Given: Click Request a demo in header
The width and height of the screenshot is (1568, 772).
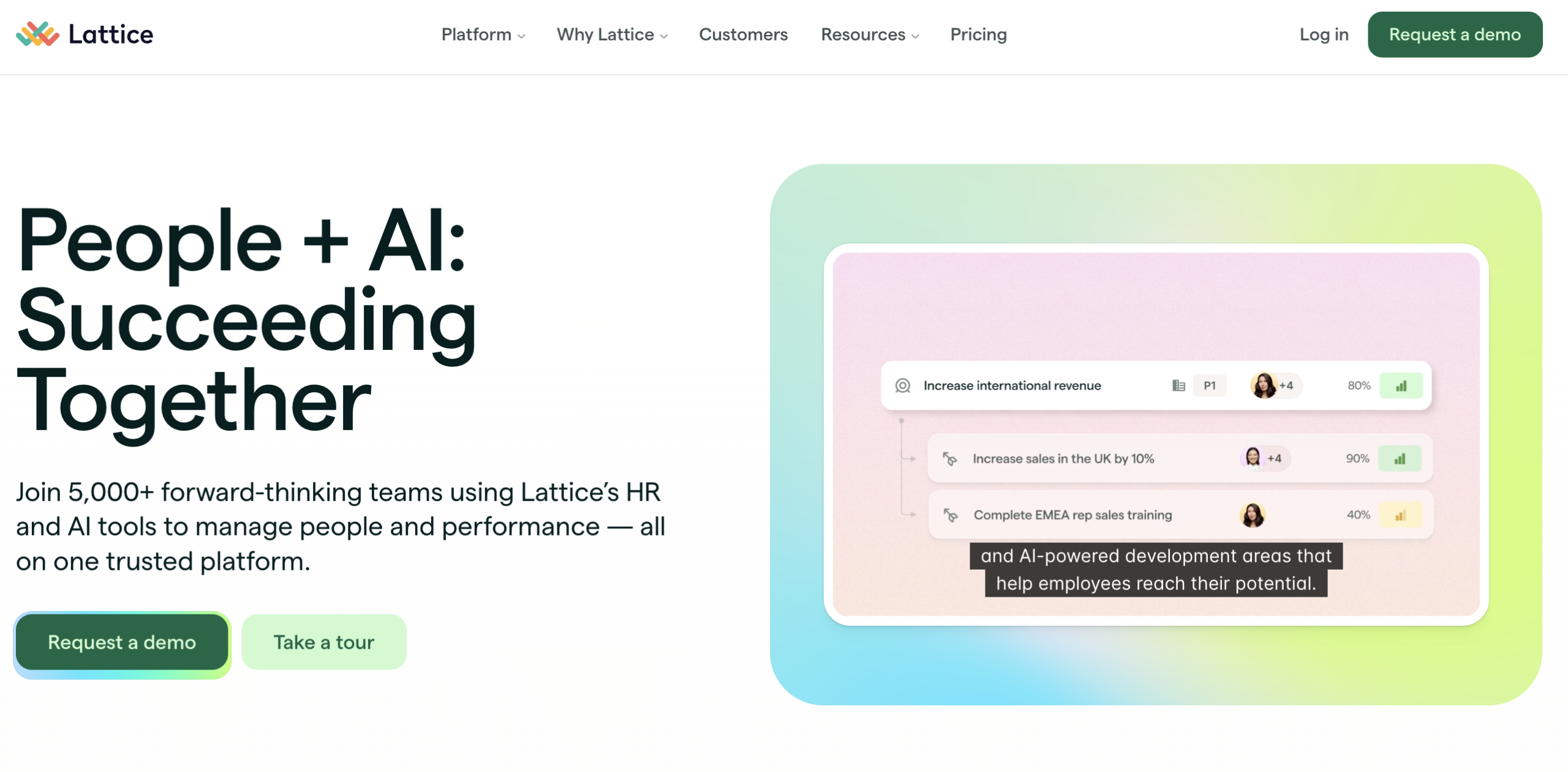Looking at the screenshot, I should [x=1455, y=34].
